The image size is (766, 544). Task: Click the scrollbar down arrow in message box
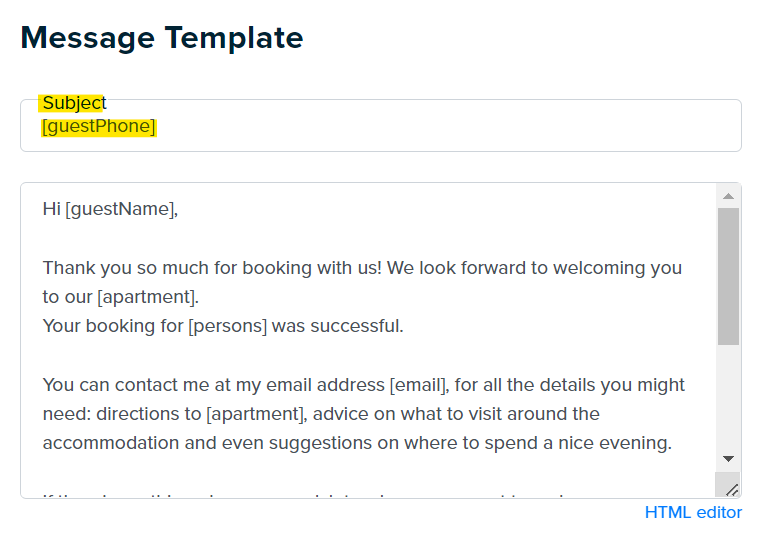point(728,459)
